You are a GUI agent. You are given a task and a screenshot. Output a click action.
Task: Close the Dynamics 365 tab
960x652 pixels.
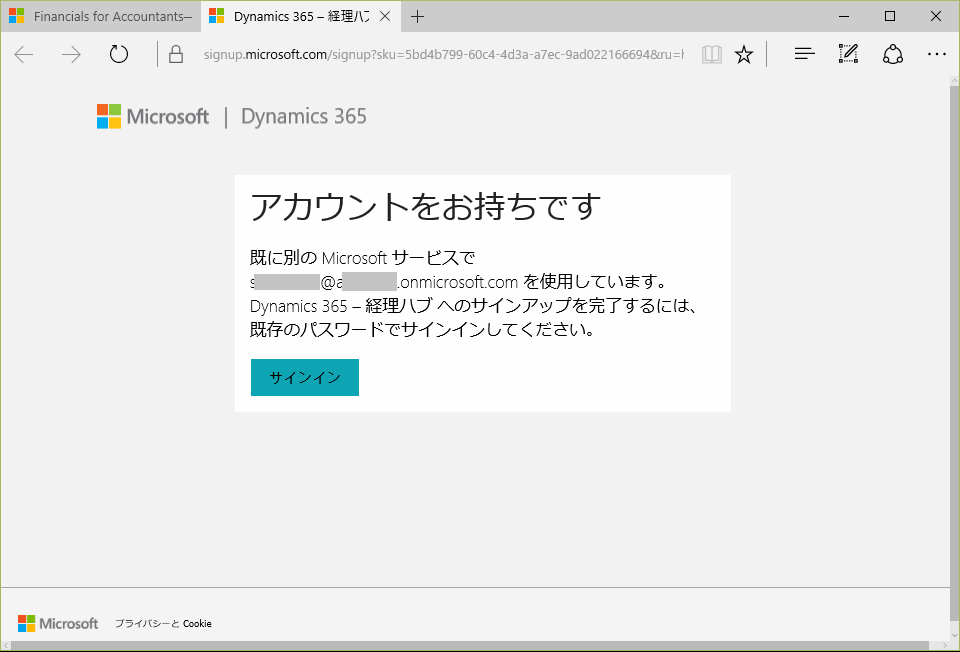coord(385,17)
